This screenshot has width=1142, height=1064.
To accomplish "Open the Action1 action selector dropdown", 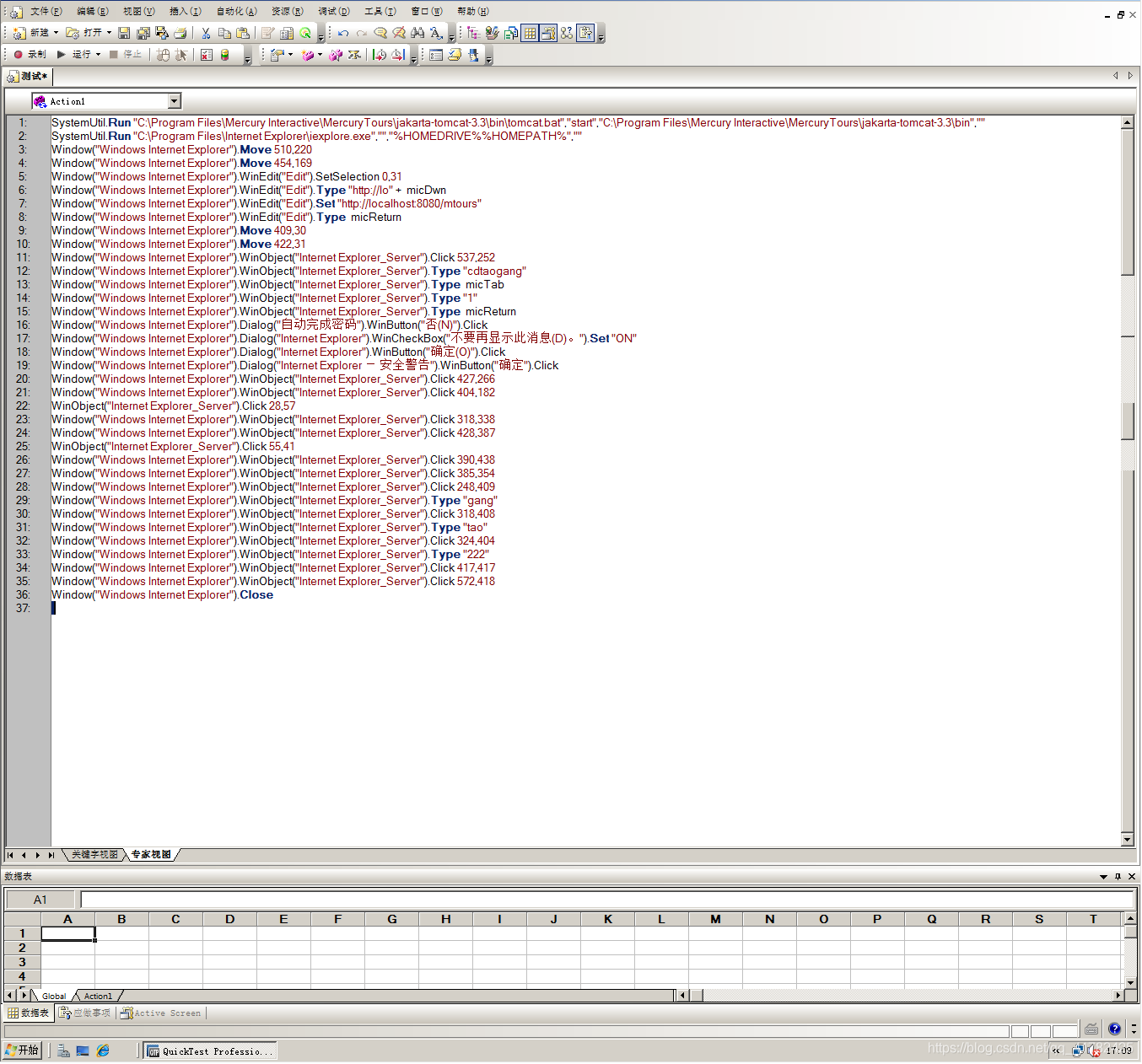I will click(174, 101).
